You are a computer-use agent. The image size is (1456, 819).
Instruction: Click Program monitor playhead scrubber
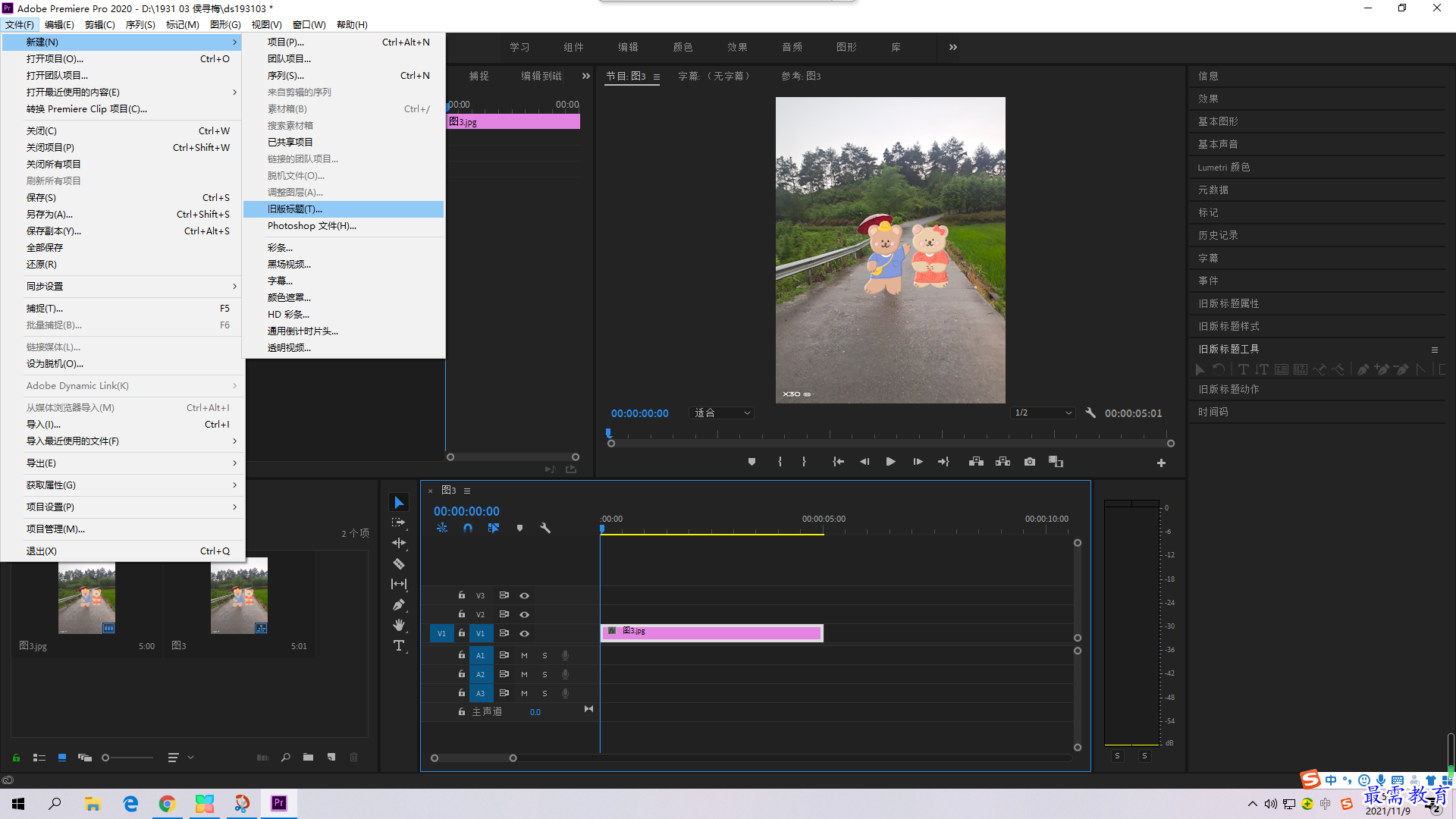(x=608, y=433)
